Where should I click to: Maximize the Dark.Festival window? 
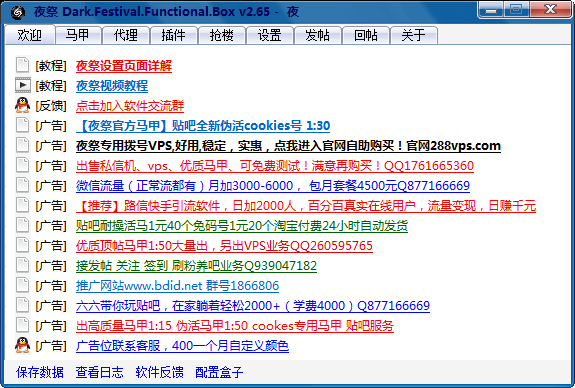coord(516,10)
